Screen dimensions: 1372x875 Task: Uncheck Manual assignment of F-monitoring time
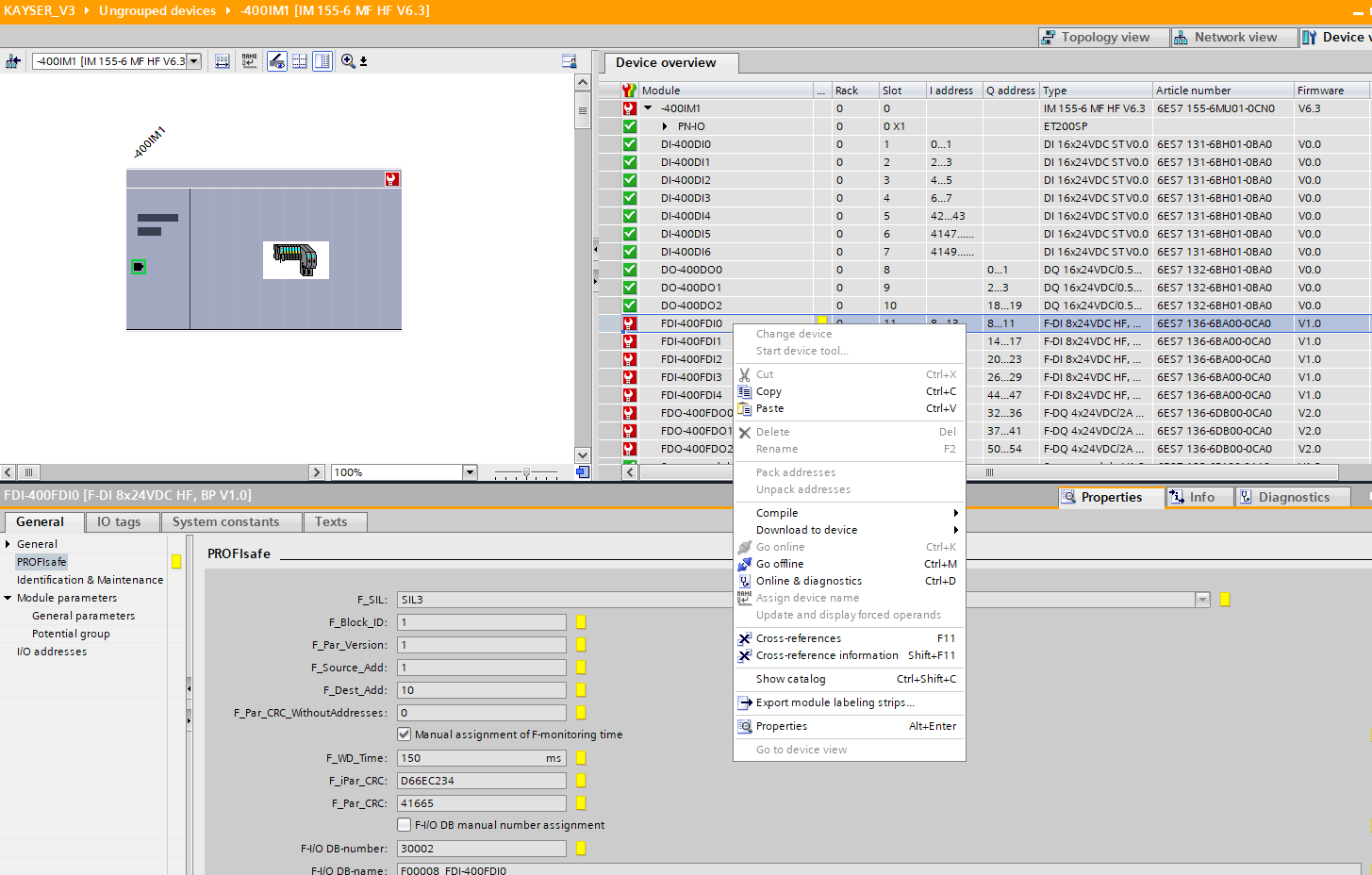tap(405, 735)
